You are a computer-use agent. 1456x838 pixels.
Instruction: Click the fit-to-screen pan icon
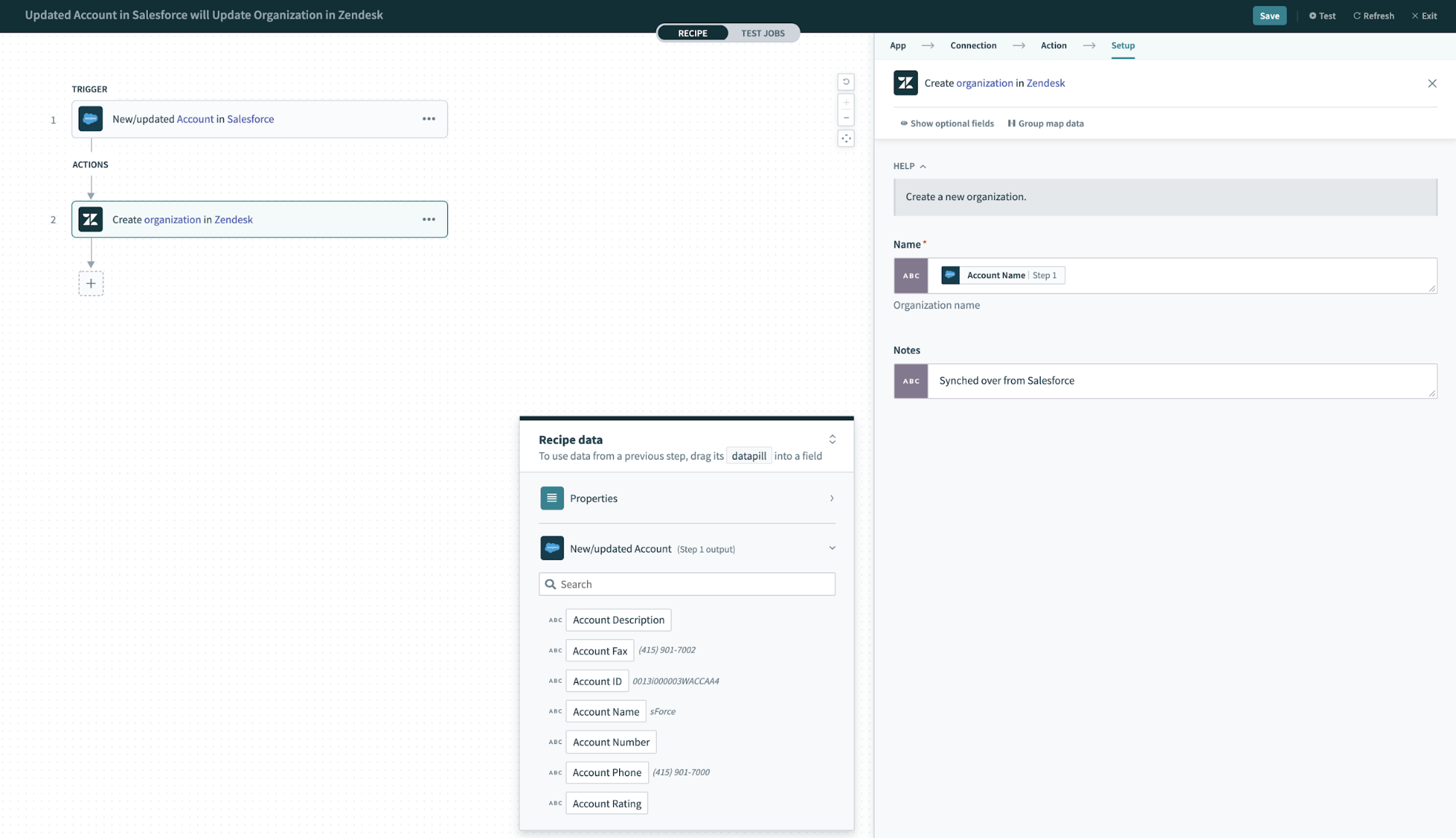pos(846,138)
